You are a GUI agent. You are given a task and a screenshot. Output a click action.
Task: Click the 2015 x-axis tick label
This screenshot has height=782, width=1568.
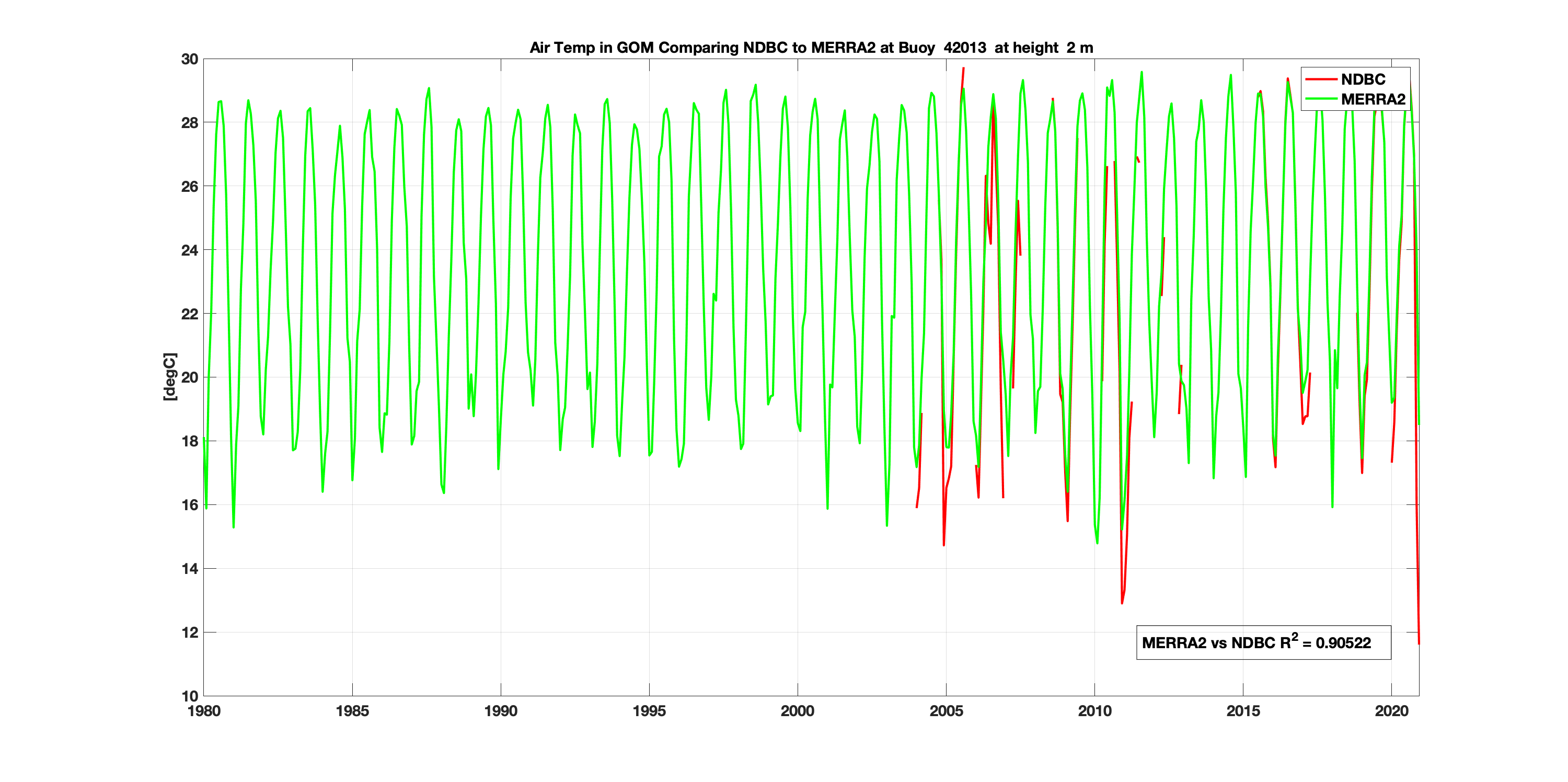point(1243,711)
